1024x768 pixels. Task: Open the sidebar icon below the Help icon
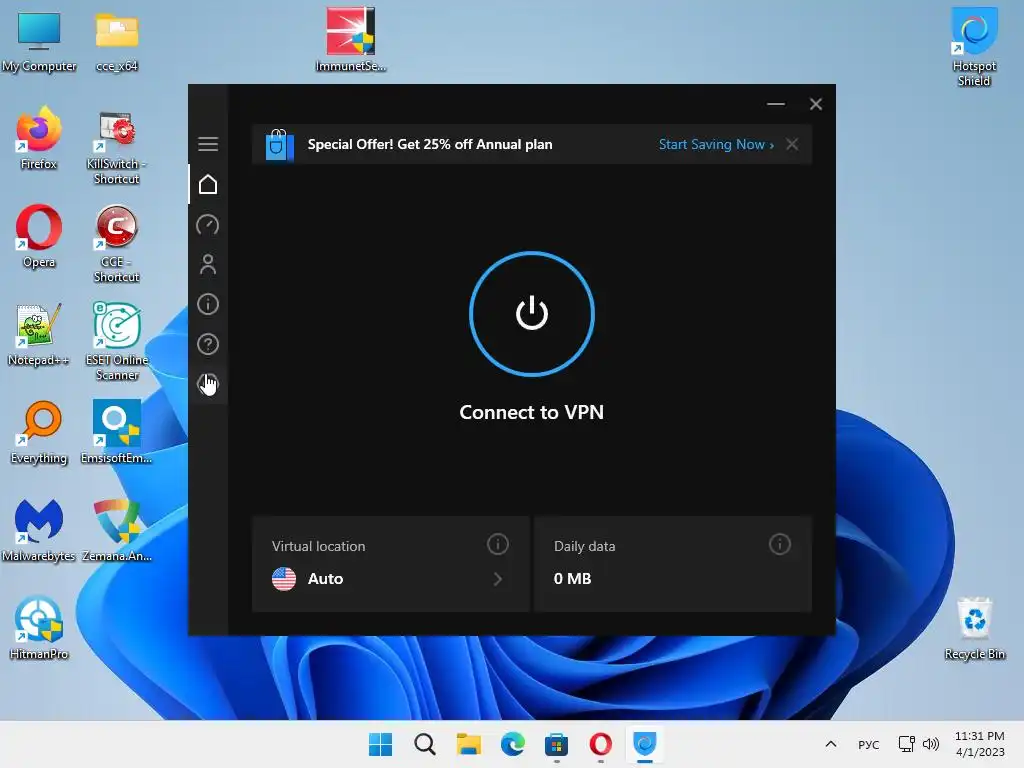(208, 384)
